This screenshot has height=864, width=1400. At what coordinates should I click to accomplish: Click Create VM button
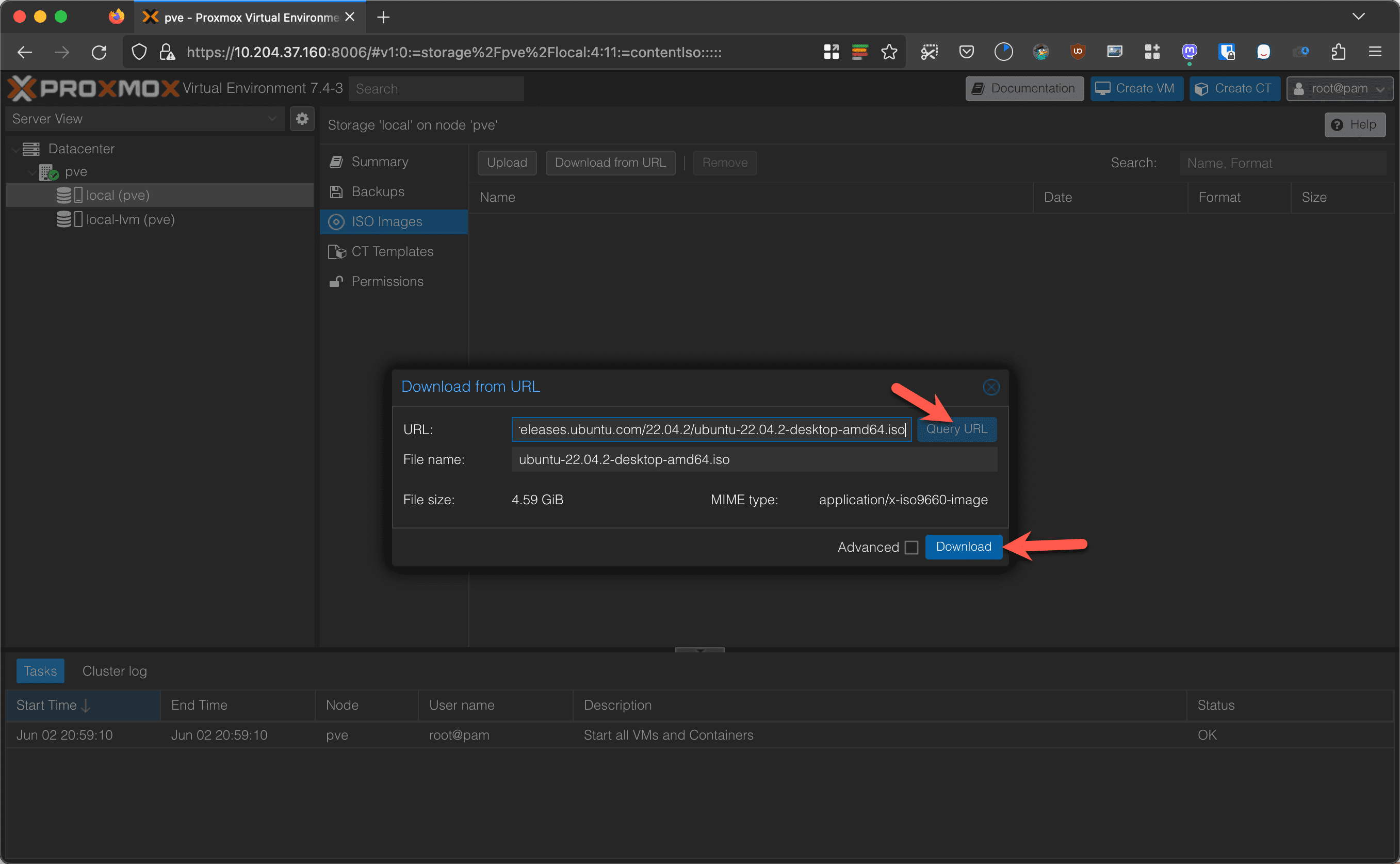[1136, 89]
